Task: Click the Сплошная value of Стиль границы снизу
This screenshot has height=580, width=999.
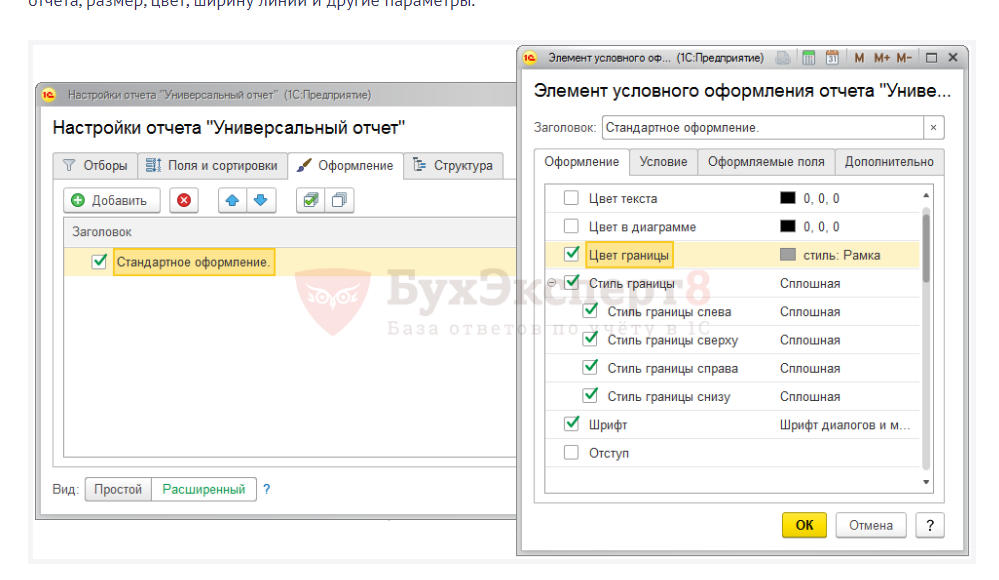Action: point(810,396)
